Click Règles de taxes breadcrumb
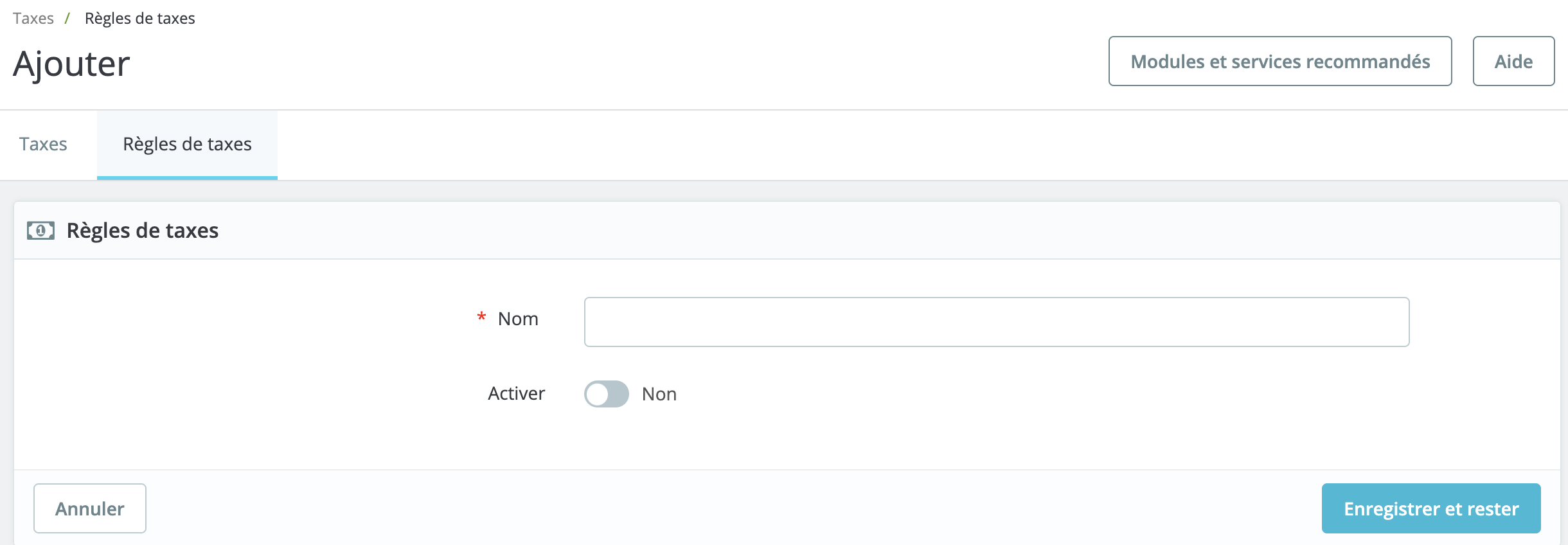This screenshot has height=545, width=1568. click(x=139, y=18)
